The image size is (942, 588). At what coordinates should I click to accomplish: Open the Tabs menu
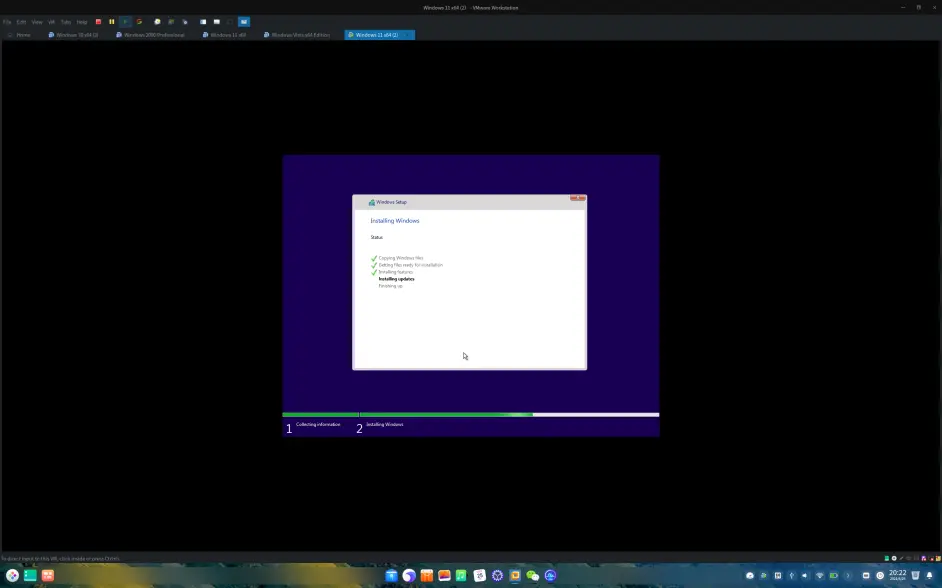pyautogui.click(x=65, y=22)
